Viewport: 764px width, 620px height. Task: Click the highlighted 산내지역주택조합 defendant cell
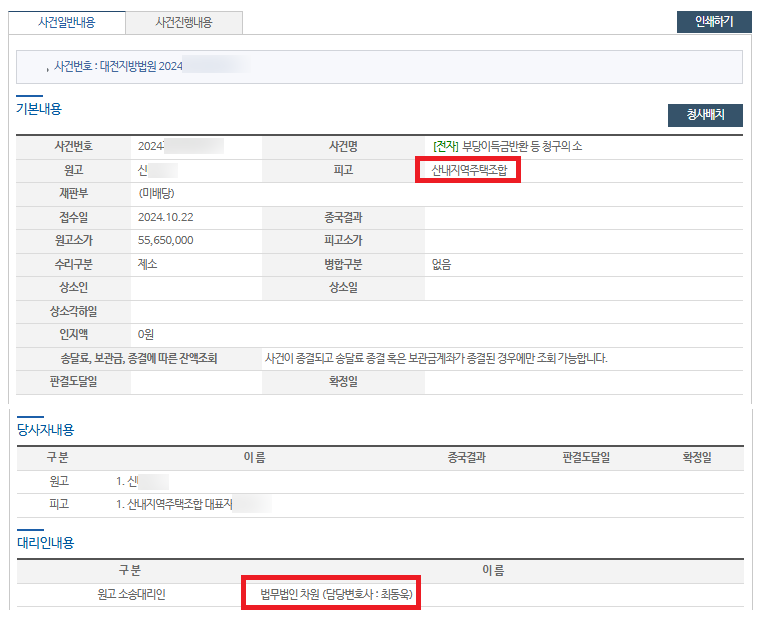pos(470,171)
